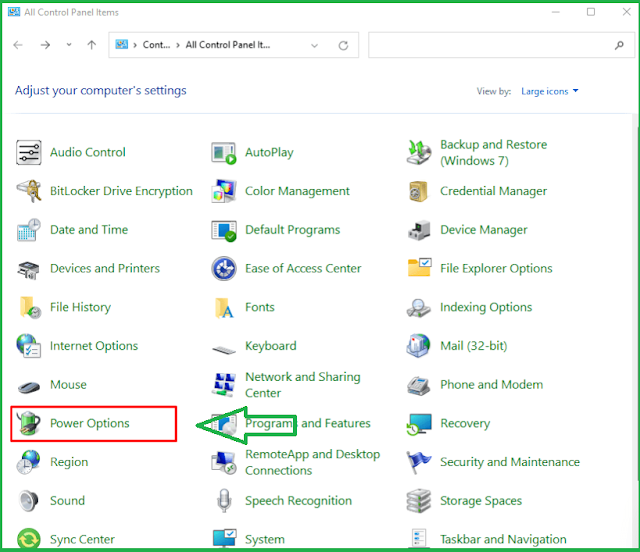The width and height of the screenshot is (640, 552).
Task: Click the Region globe clock icon
Action: [28, 462]
